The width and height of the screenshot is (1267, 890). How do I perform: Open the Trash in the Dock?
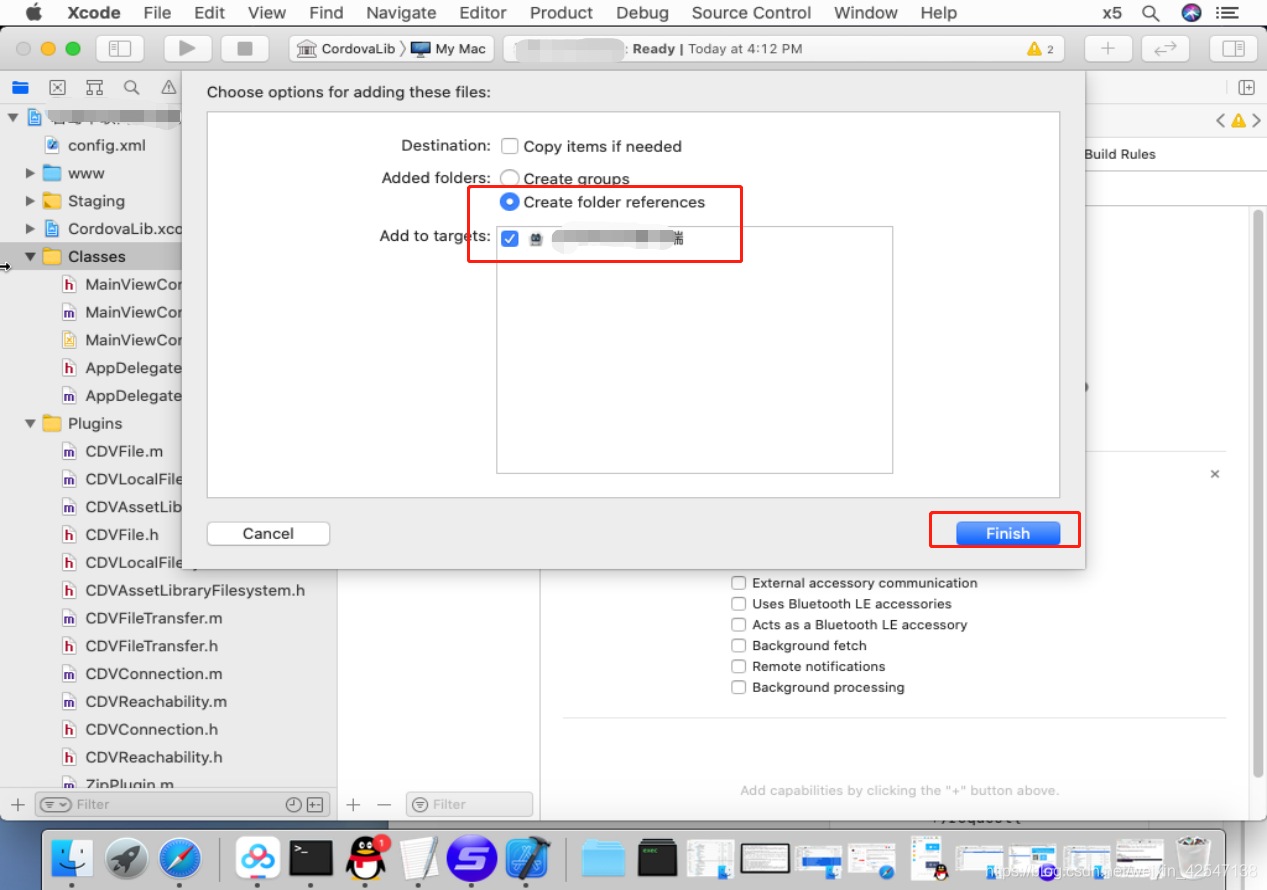coord(1194,858)
